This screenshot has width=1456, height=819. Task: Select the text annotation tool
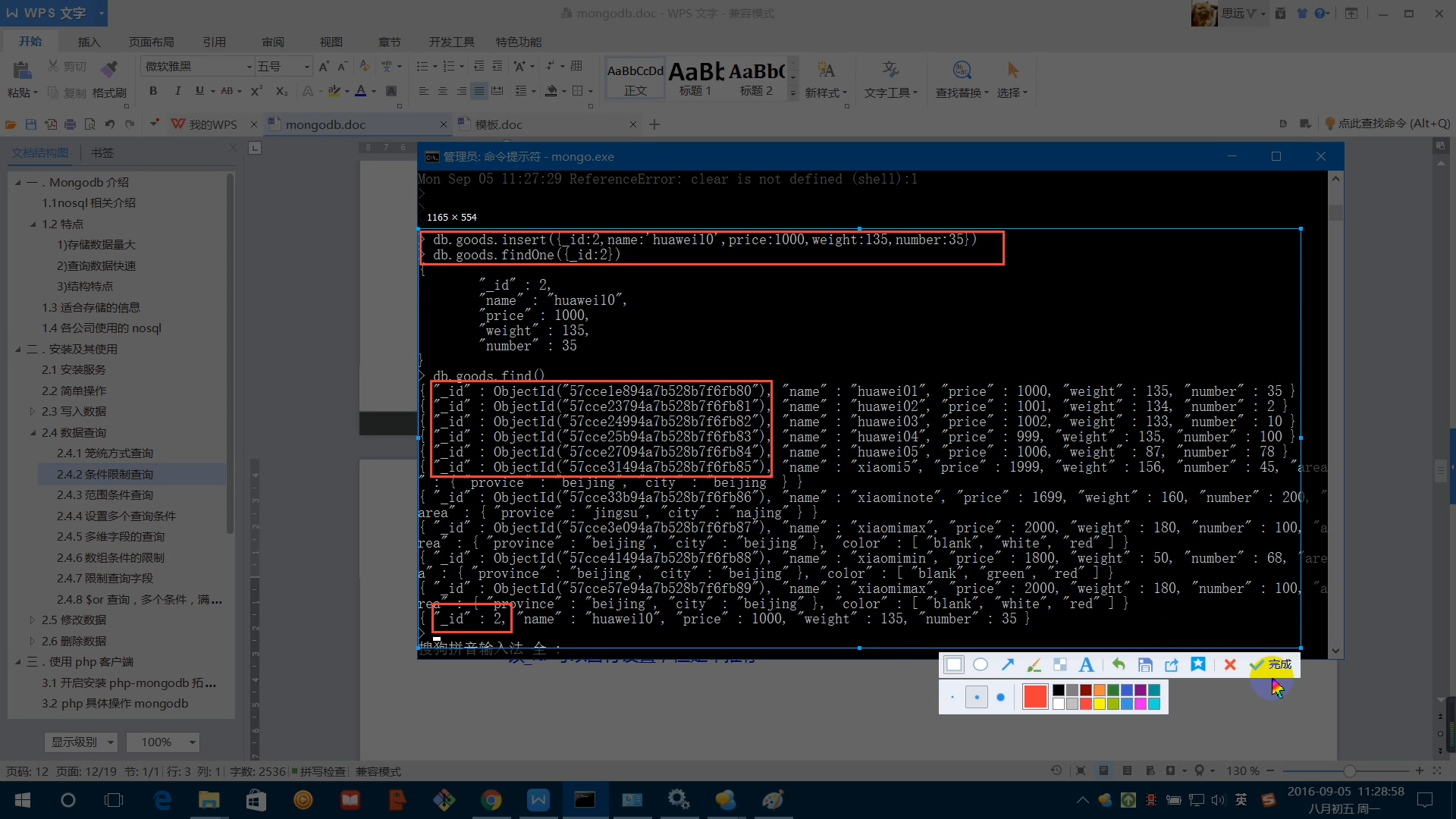(1086, 665)
